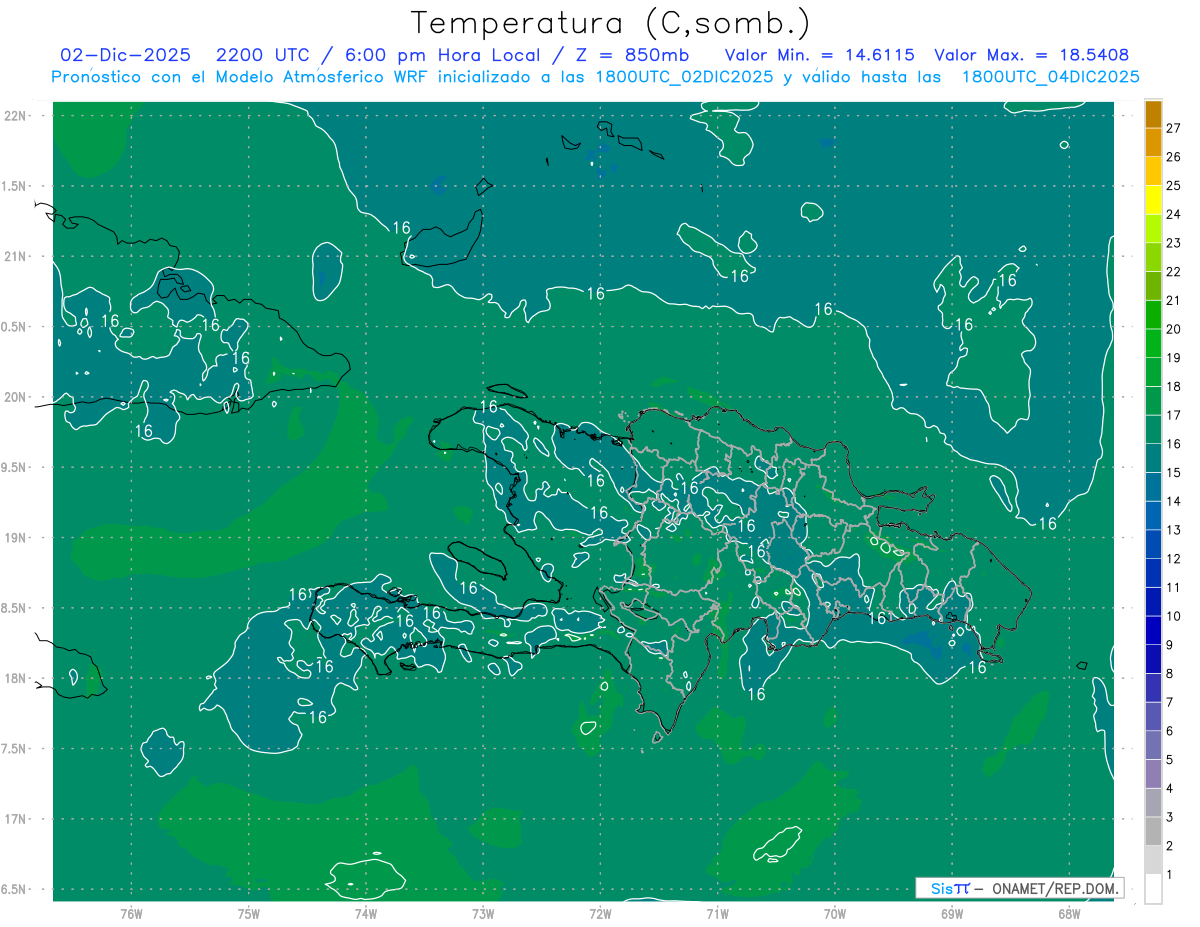
Task: Select the white bottom swatch of the color bar
Action: (1153, 889)
